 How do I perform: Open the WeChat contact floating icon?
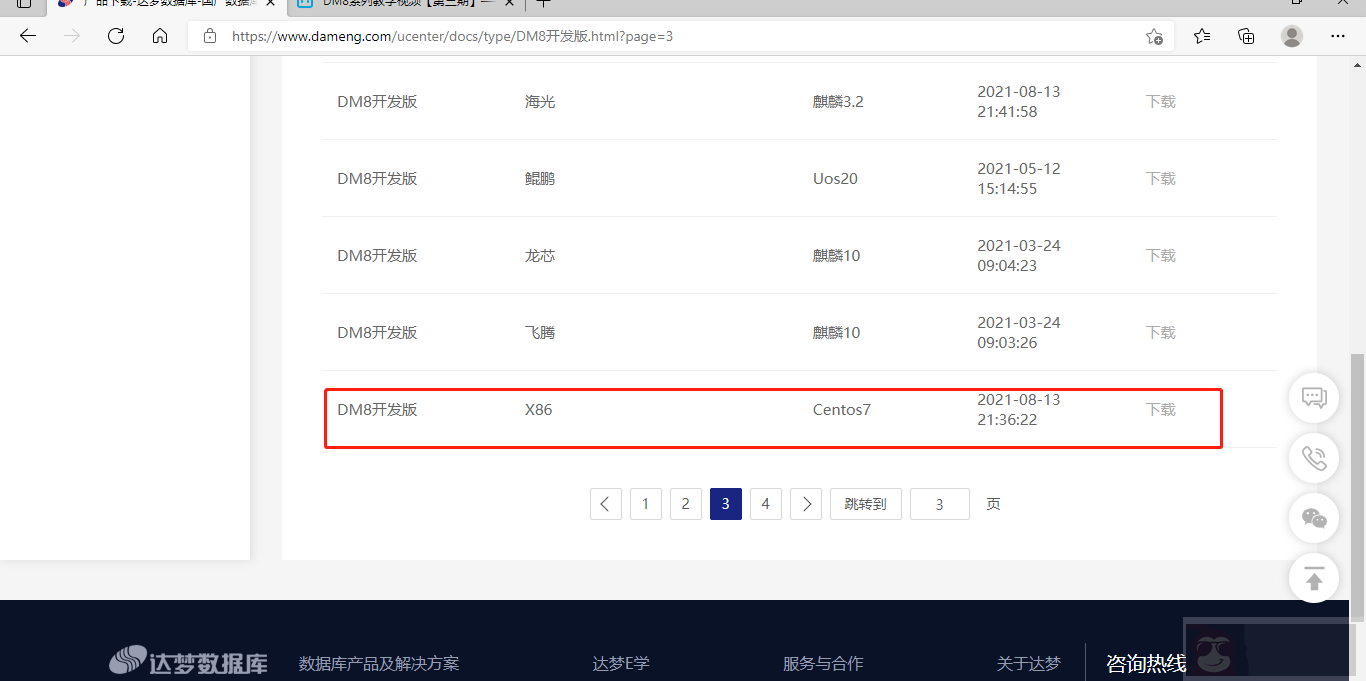(x=1313, y=517)
